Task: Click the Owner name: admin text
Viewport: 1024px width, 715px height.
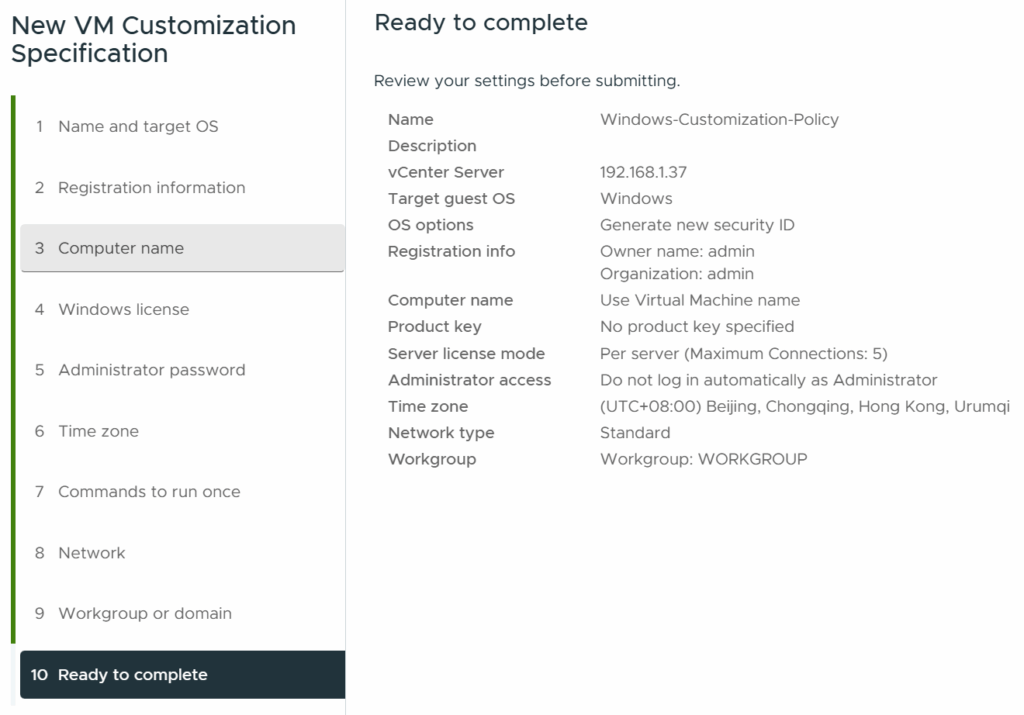Action: [677, 251]
